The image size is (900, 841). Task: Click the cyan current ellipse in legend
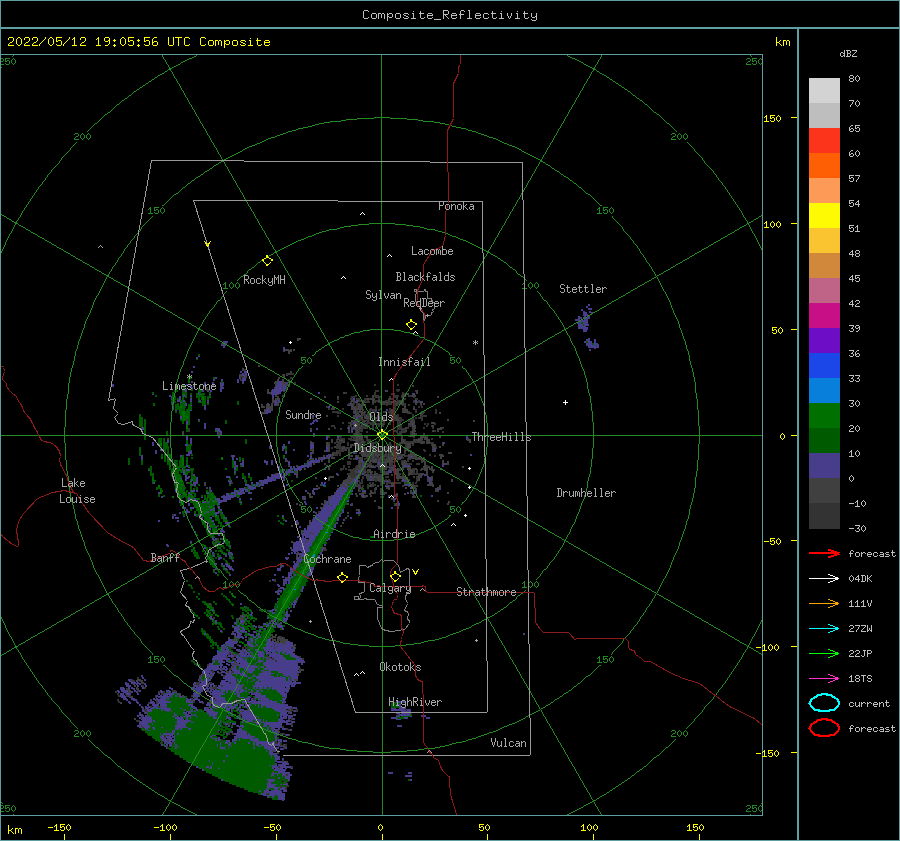pyautogui.click(x=824, y=703)
